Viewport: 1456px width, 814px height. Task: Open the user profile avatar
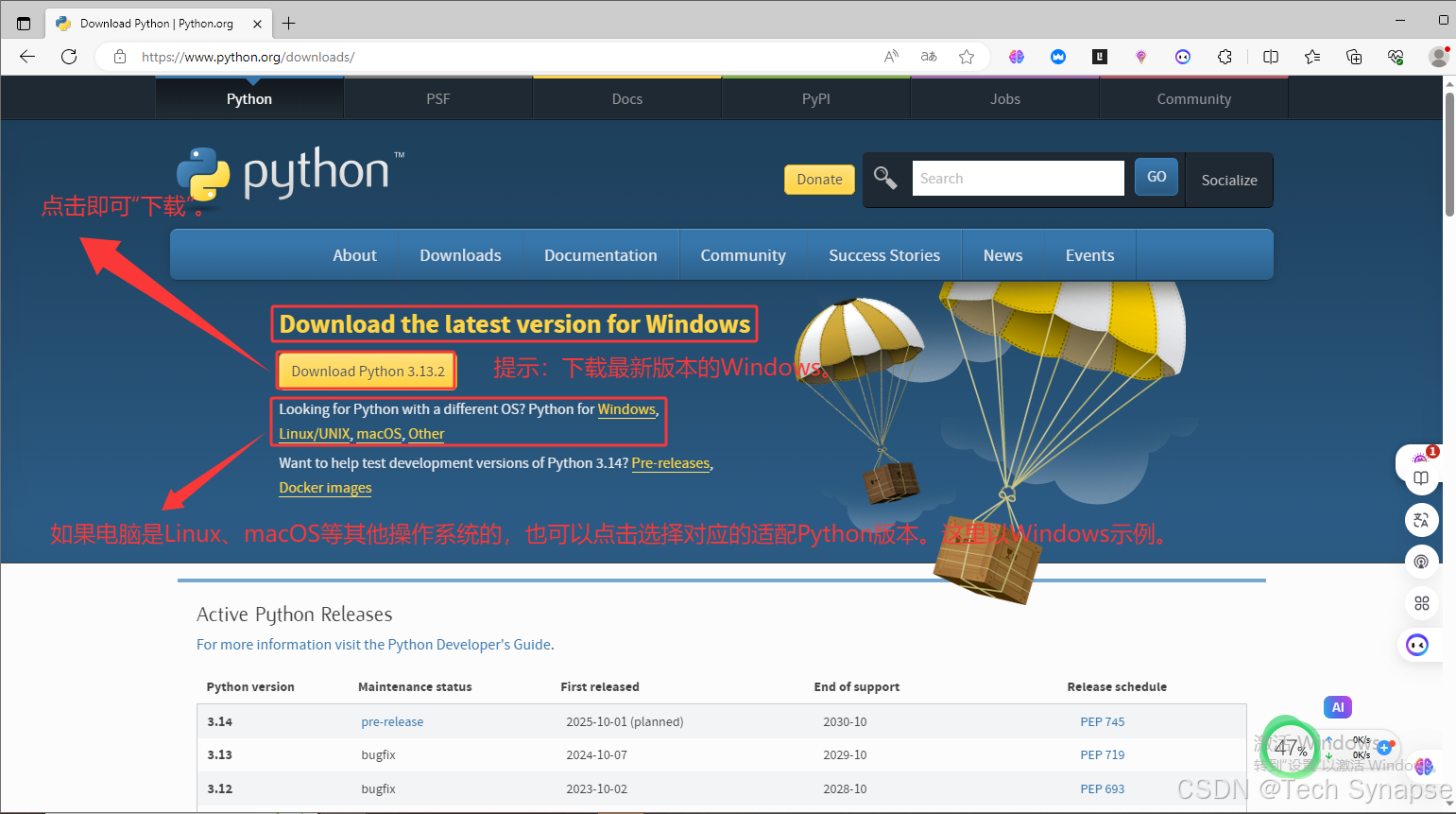click(x=1439, y=57)
